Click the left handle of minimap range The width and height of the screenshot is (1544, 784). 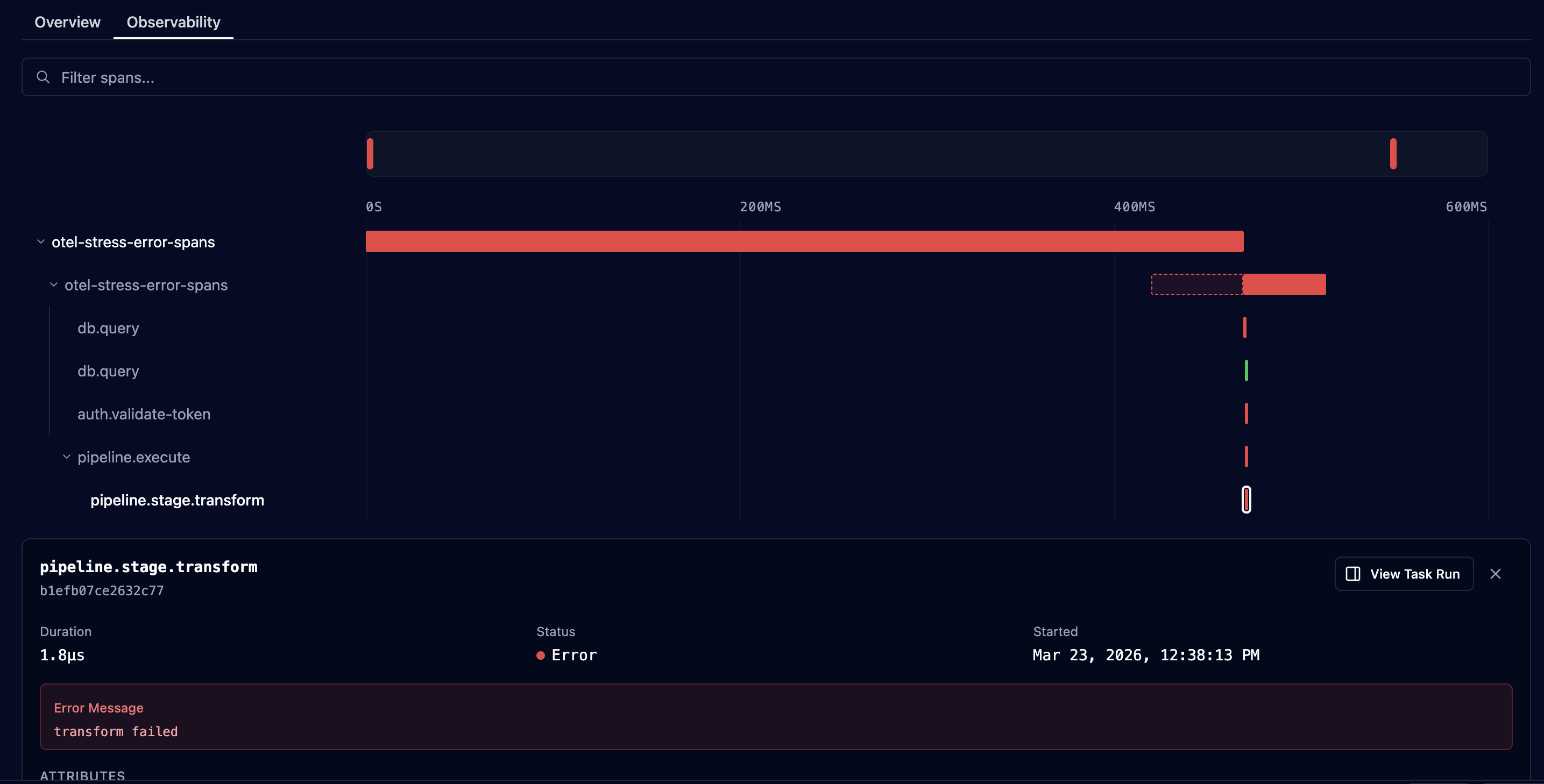370,154
